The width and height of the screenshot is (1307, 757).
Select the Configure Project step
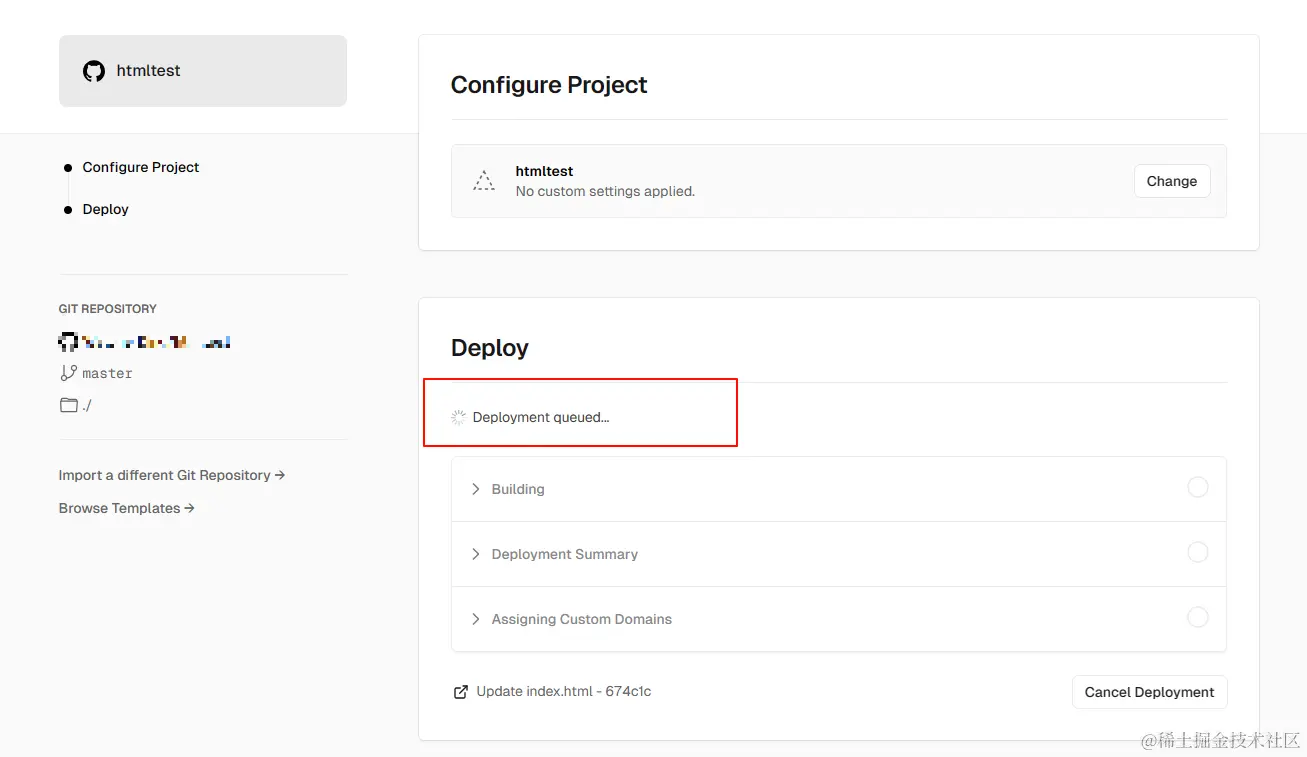pos(141,167)
